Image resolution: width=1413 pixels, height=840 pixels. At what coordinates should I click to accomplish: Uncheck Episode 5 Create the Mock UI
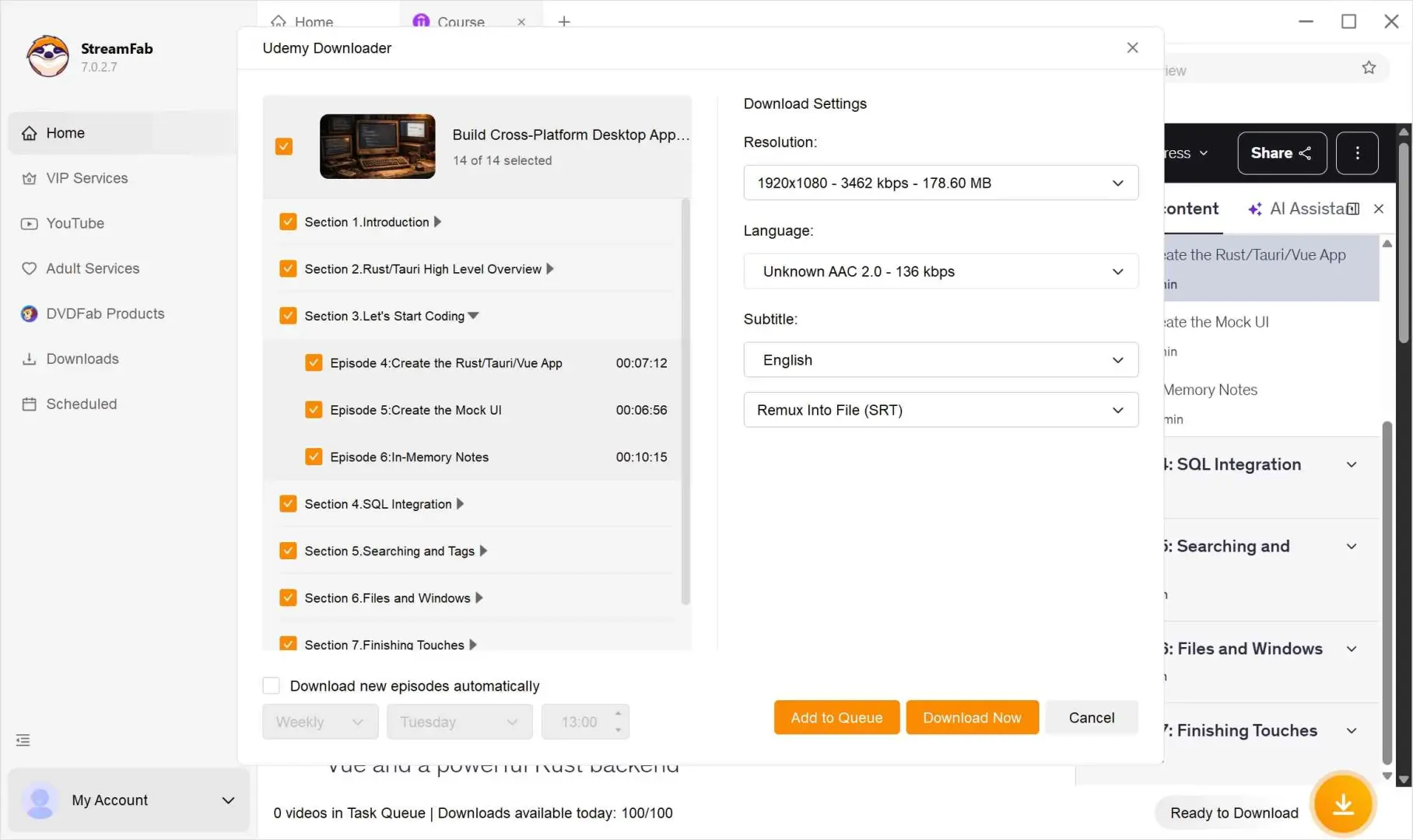point(314,410)
